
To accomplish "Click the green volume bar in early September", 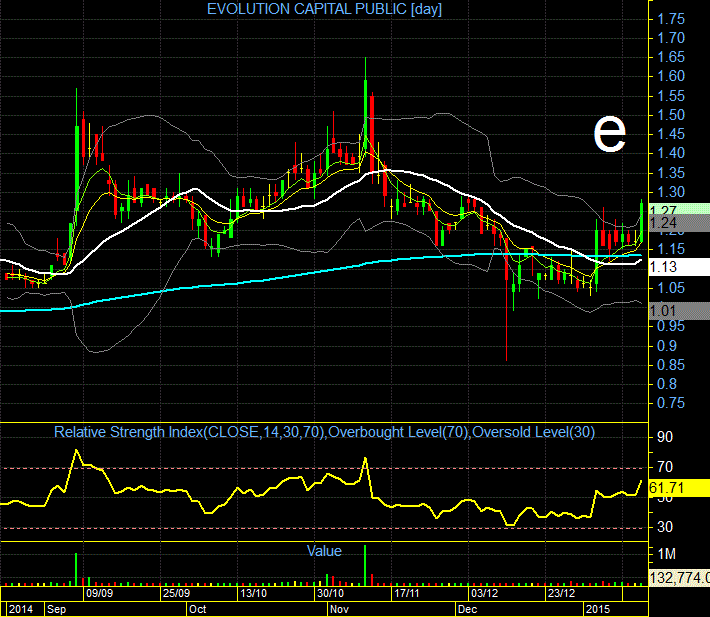I will [76, 569].
